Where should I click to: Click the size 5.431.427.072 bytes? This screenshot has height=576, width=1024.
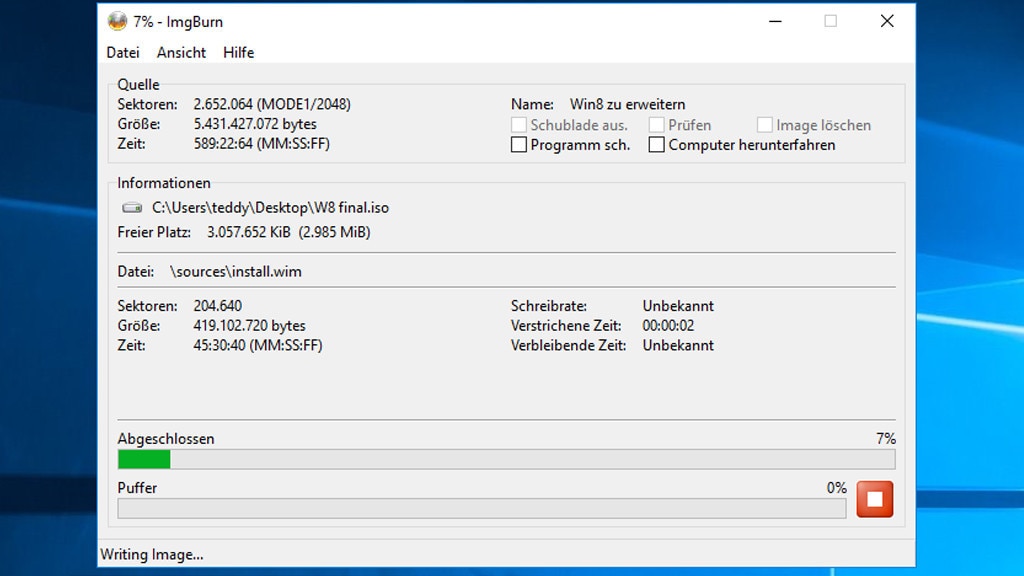(255, 124)
